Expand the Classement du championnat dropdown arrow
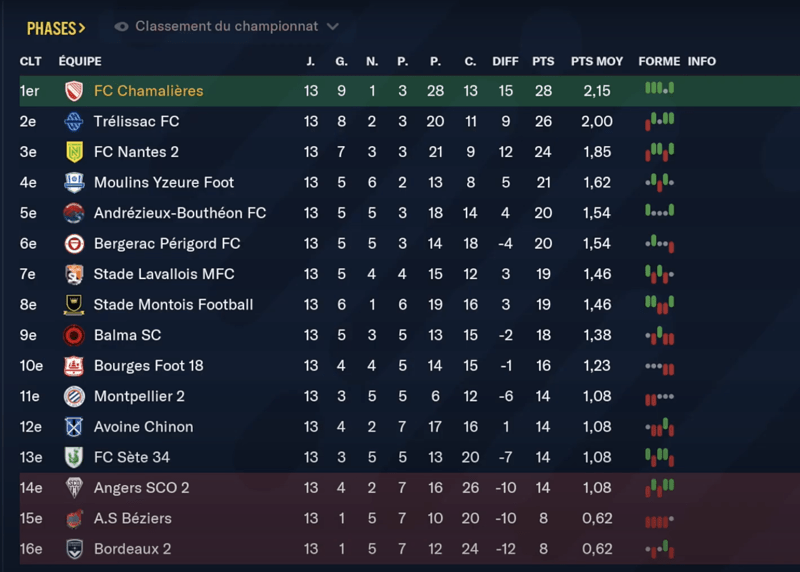The height and width of the screenshot is (572, 800). [333, 26]
